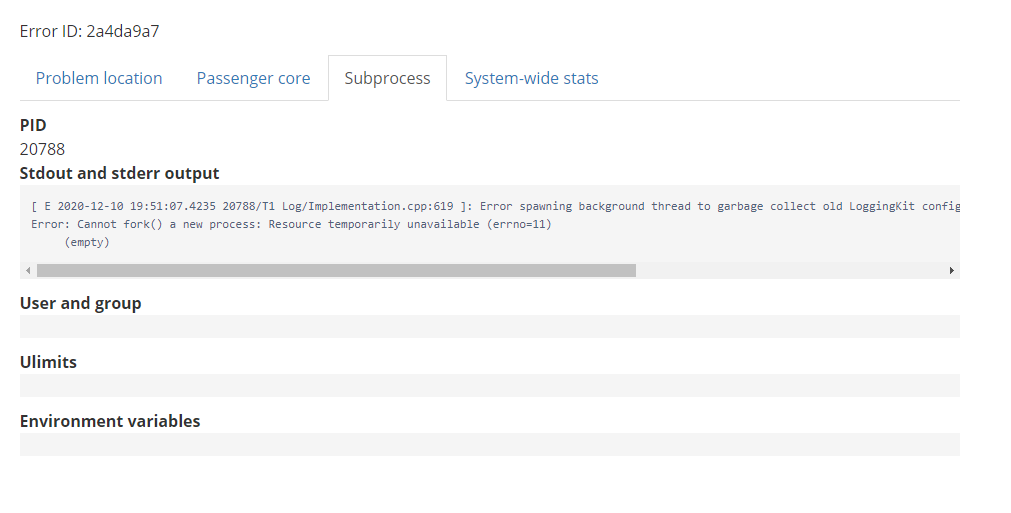1011x513 pixels.
Task: Open the System-wide stats tab
Action: pyautogui.click(x=531, y=78)
